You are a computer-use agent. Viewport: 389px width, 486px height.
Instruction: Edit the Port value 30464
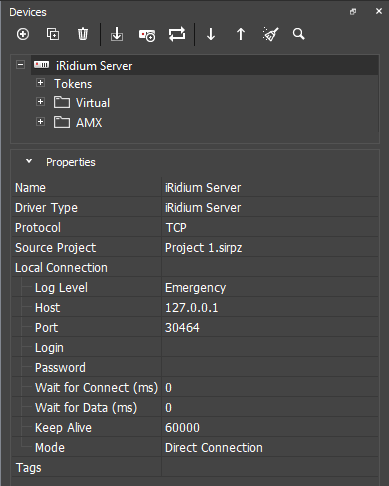(x=270, y=327)
